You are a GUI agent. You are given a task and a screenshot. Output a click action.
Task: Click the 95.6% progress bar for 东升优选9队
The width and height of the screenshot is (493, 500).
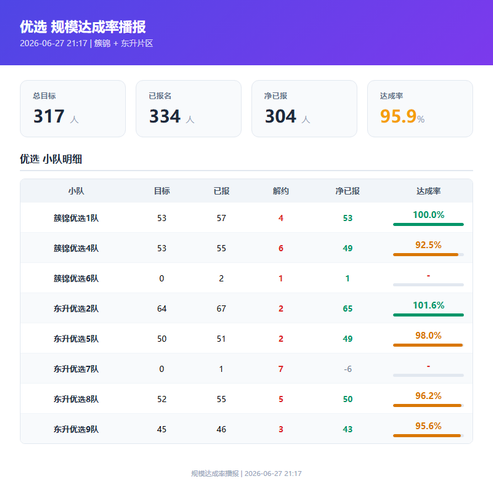(x=428, y=436)
